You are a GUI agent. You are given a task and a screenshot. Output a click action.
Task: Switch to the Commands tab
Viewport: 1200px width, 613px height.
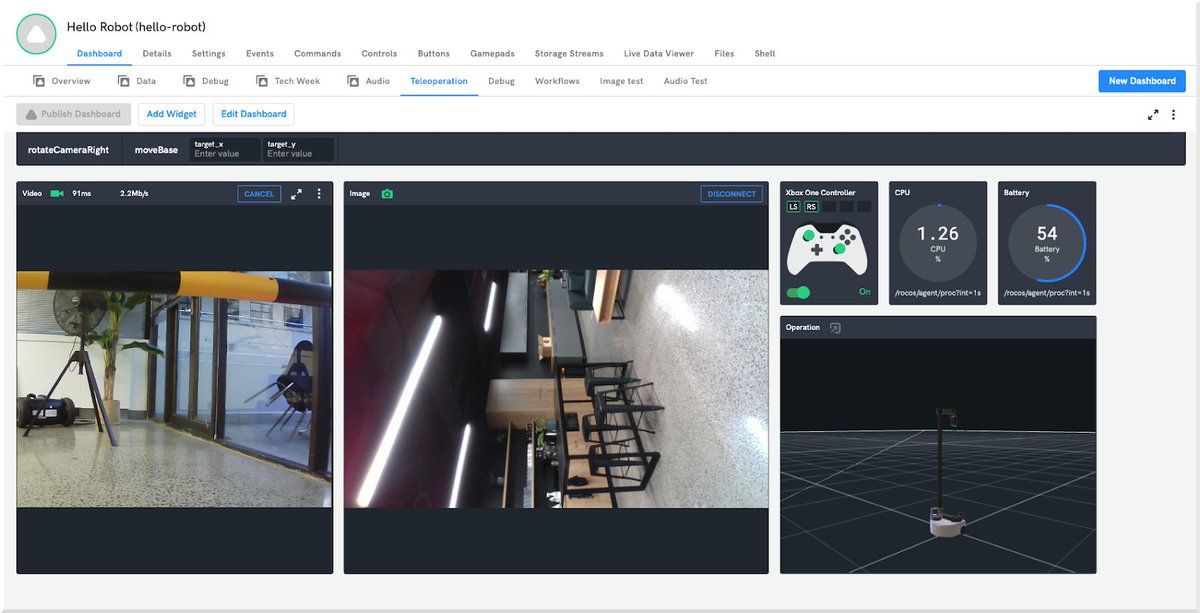coord(317,54)
